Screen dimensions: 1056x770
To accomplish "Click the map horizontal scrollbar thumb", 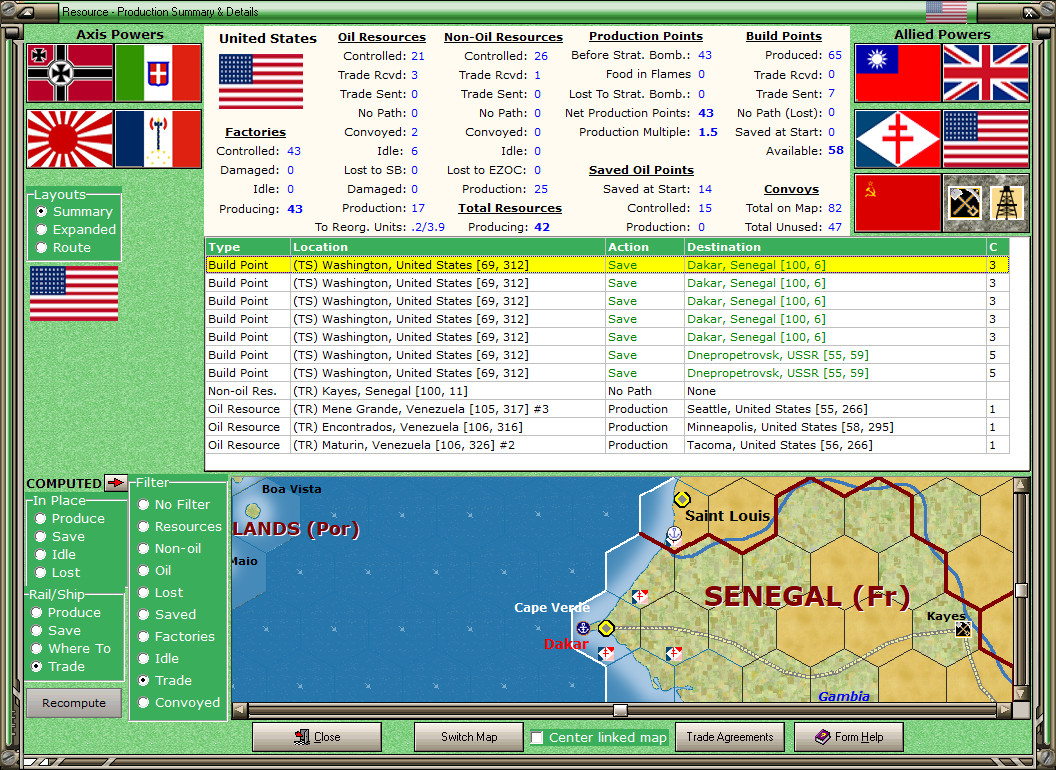I will (620, 710).
